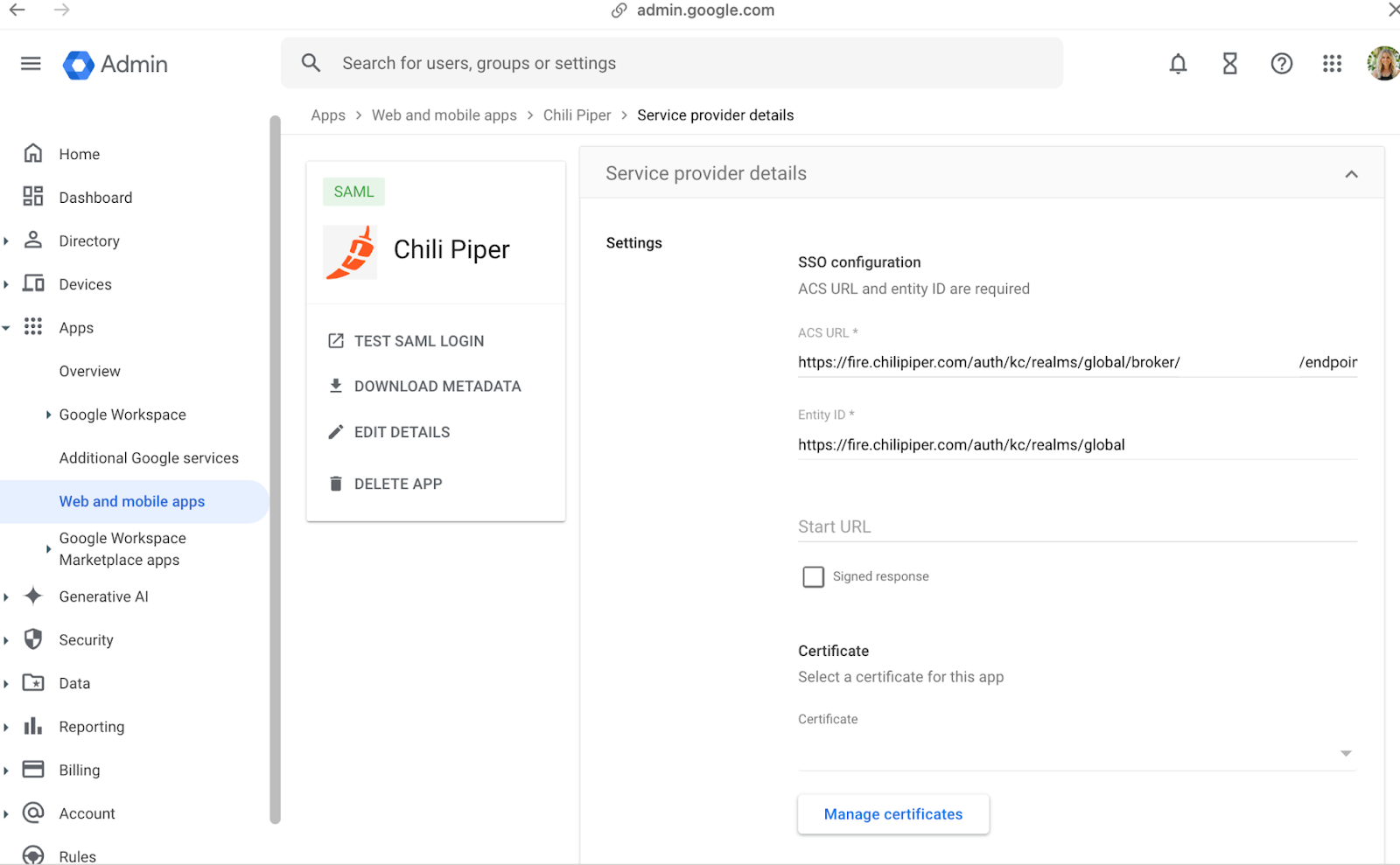This screenshot has width=1400, height=865.
Task: Open the Certificate dropdown
Action: [x=1077, y=753]
